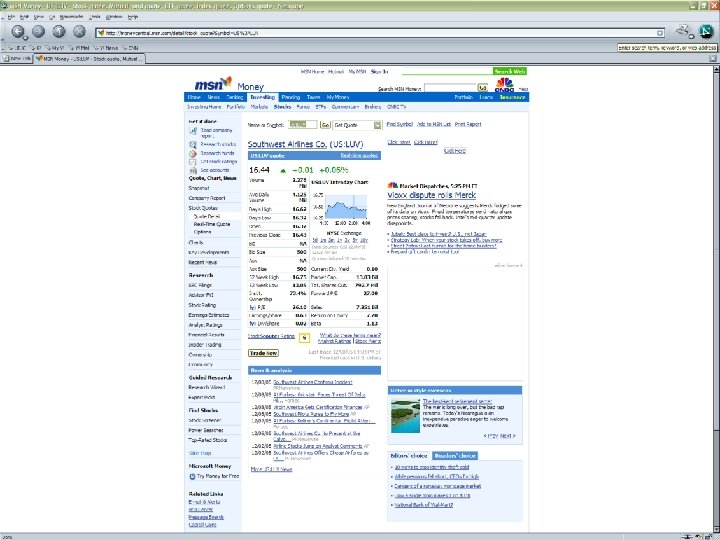Open the Window menu
The height and width of the screenshot is (540, 720).
pyautogui.click(x=114, y=17)
